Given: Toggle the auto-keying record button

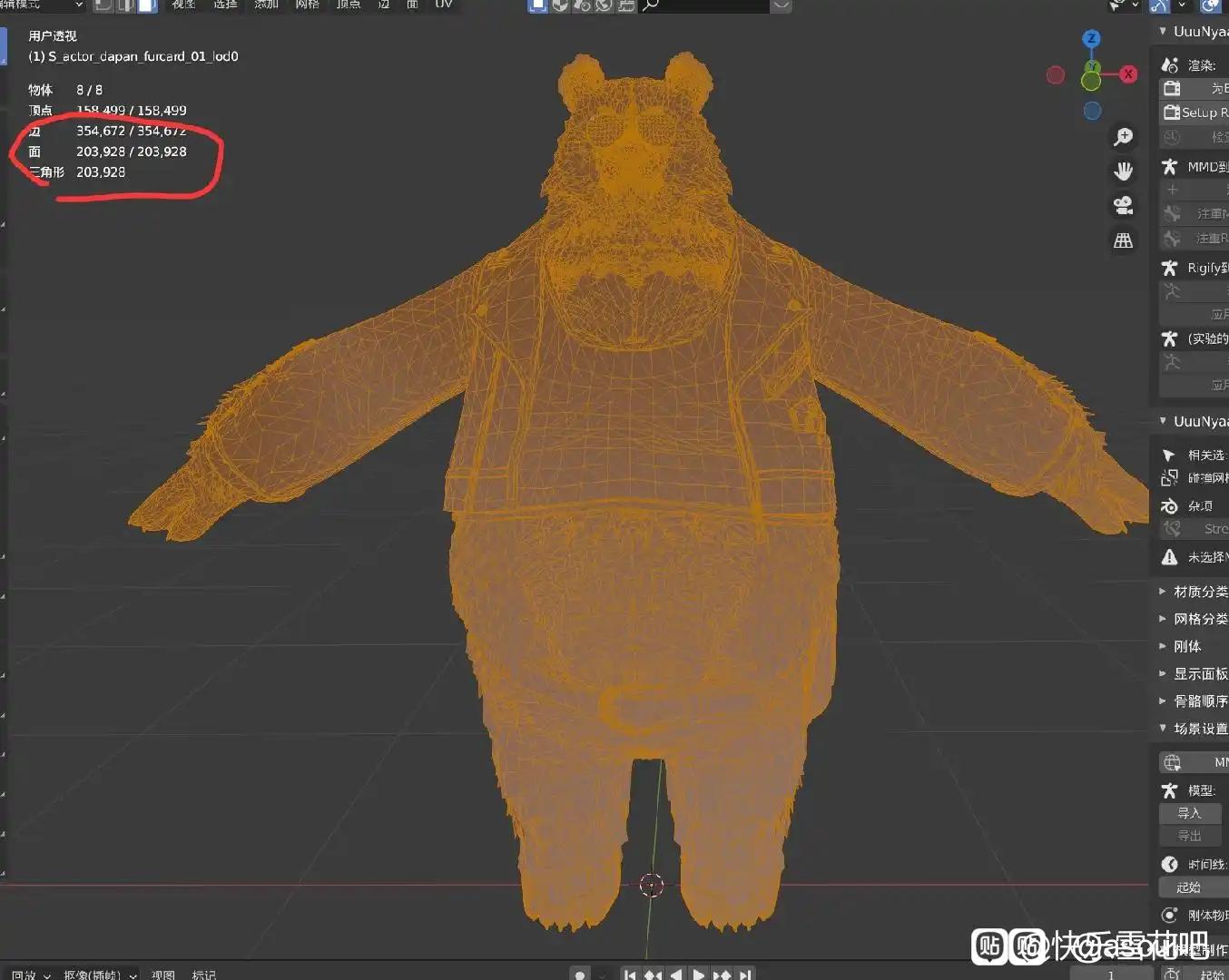Looking at the screenshot, I should [x=580, y=975].
